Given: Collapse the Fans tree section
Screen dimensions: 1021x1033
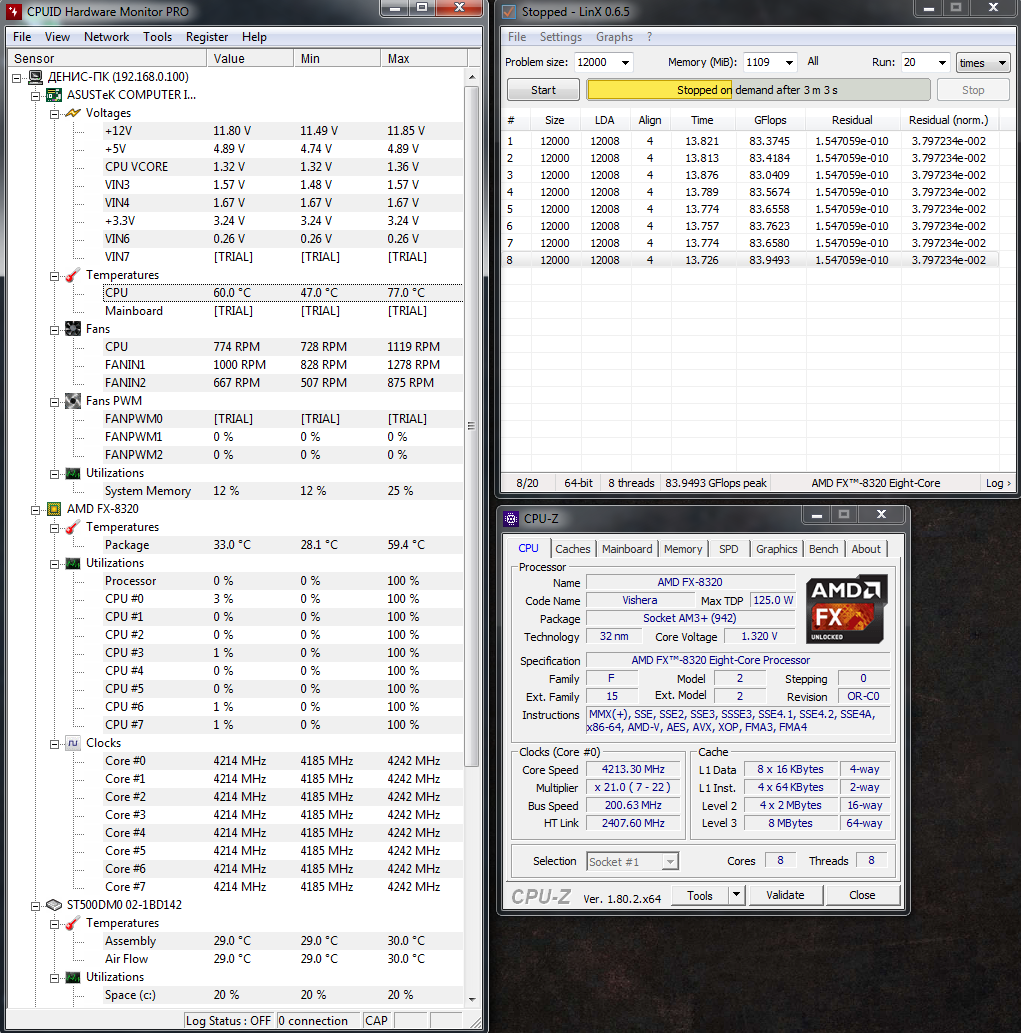Looking at the screenshot, I should coord(55,329).
